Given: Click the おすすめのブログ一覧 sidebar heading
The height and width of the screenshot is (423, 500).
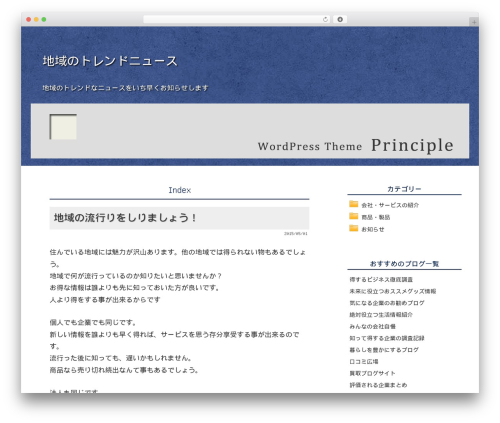Looking at the screenshot, I should (404, 264).
